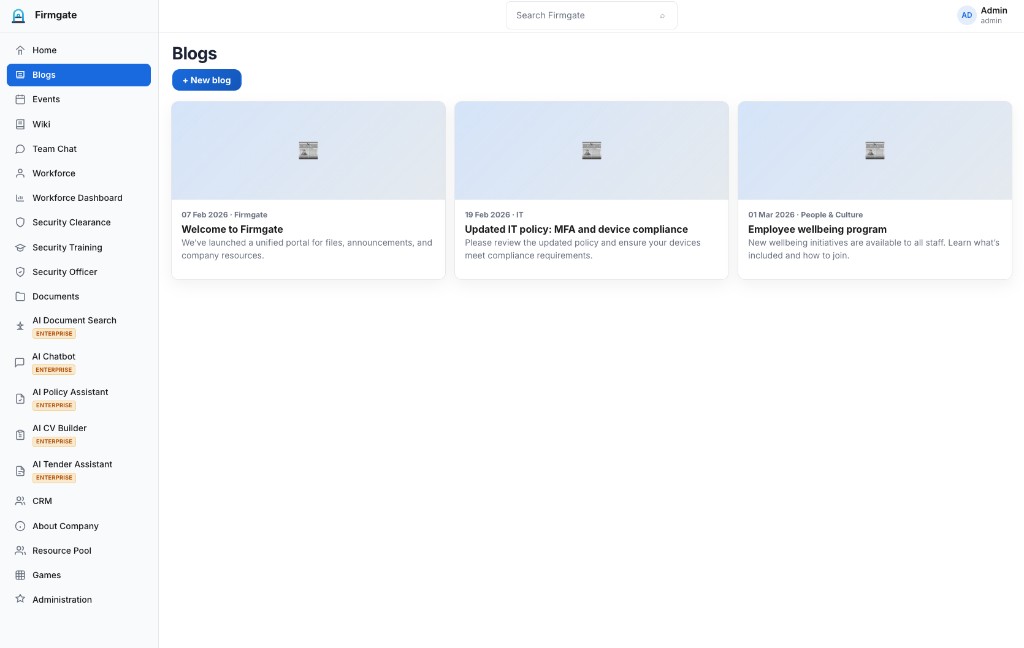Click the Blogs page heading
Viewport: 1024px width, 648px height.
(195, 54)
